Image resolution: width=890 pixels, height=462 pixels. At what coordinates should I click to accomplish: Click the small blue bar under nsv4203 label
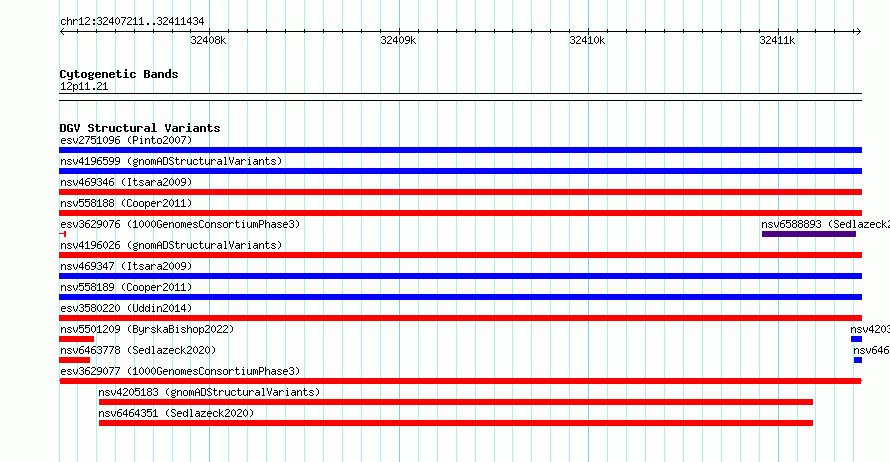[856, 339]
